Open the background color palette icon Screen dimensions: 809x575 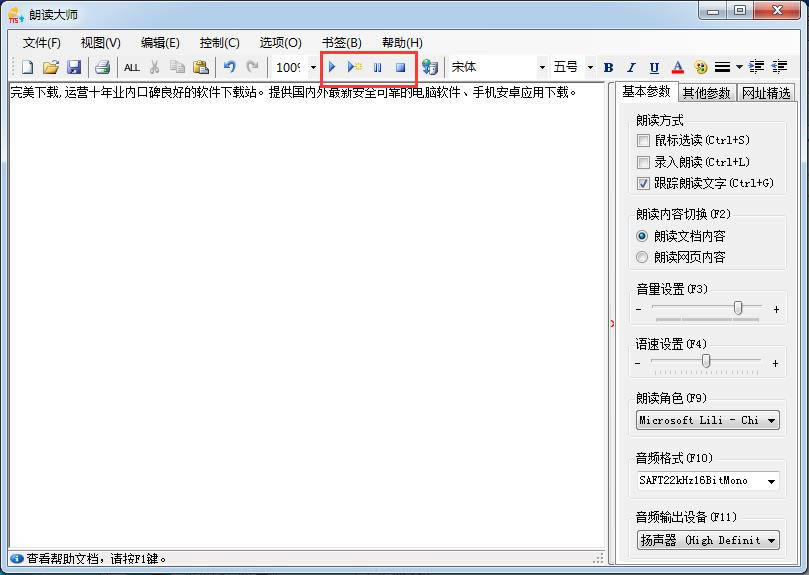tap(700, 67)
